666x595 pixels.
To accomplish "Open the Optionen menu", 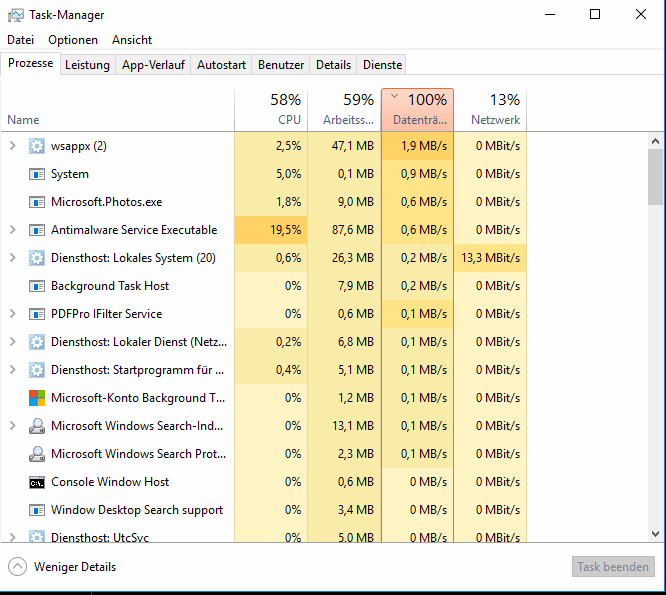I will tap(73, 40).
